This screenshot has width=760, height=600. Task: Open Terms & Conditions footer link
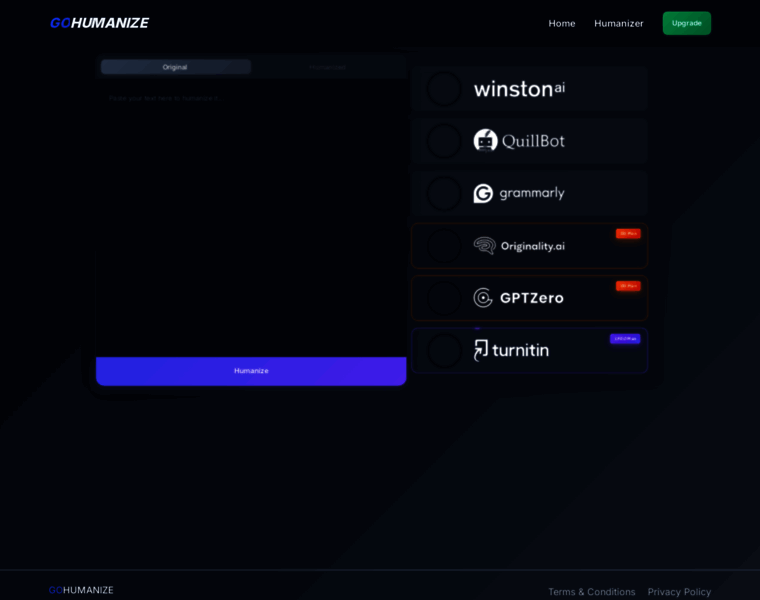click(592, 592)
